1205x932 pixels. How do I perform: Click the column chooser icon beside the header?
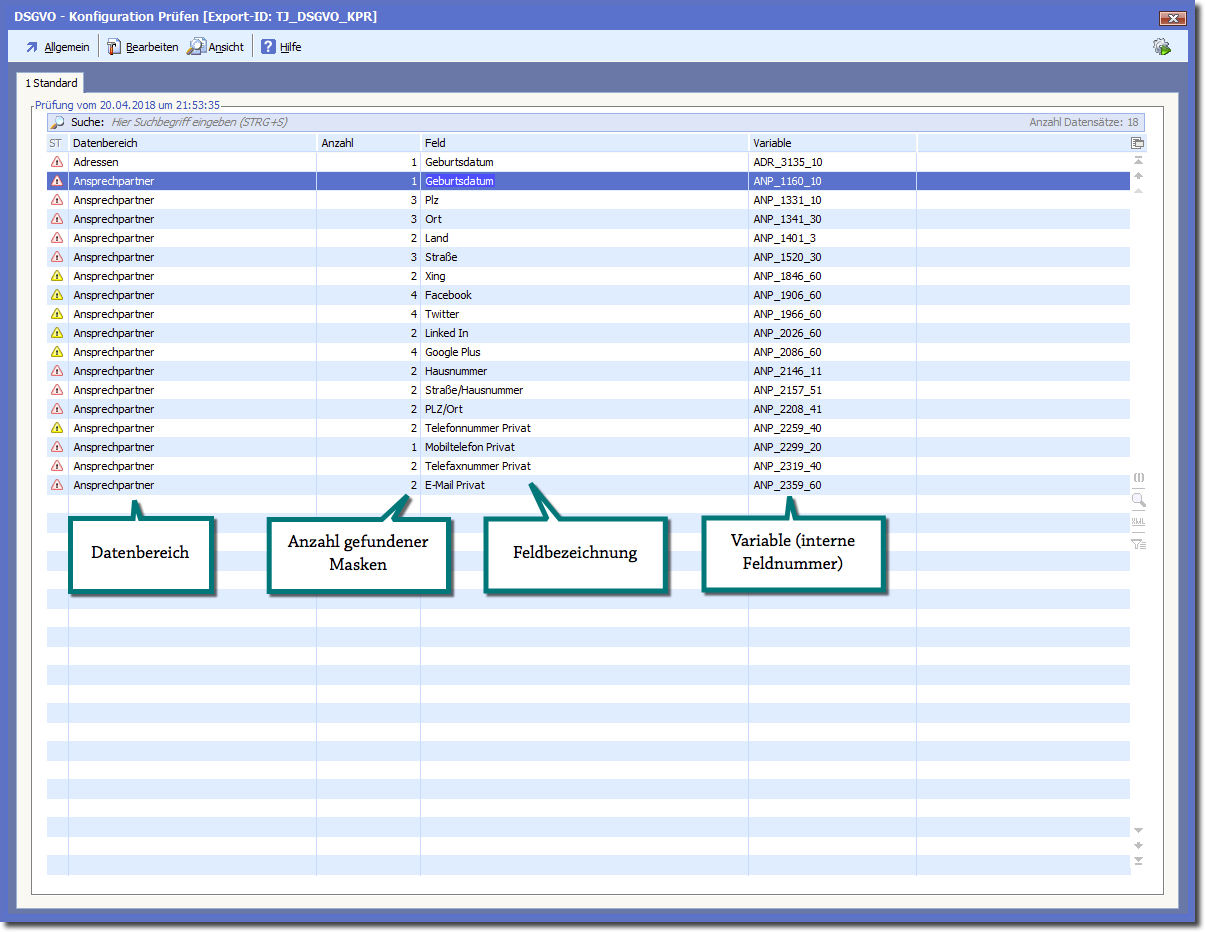pyautogui.click(x=1137, y=143)
